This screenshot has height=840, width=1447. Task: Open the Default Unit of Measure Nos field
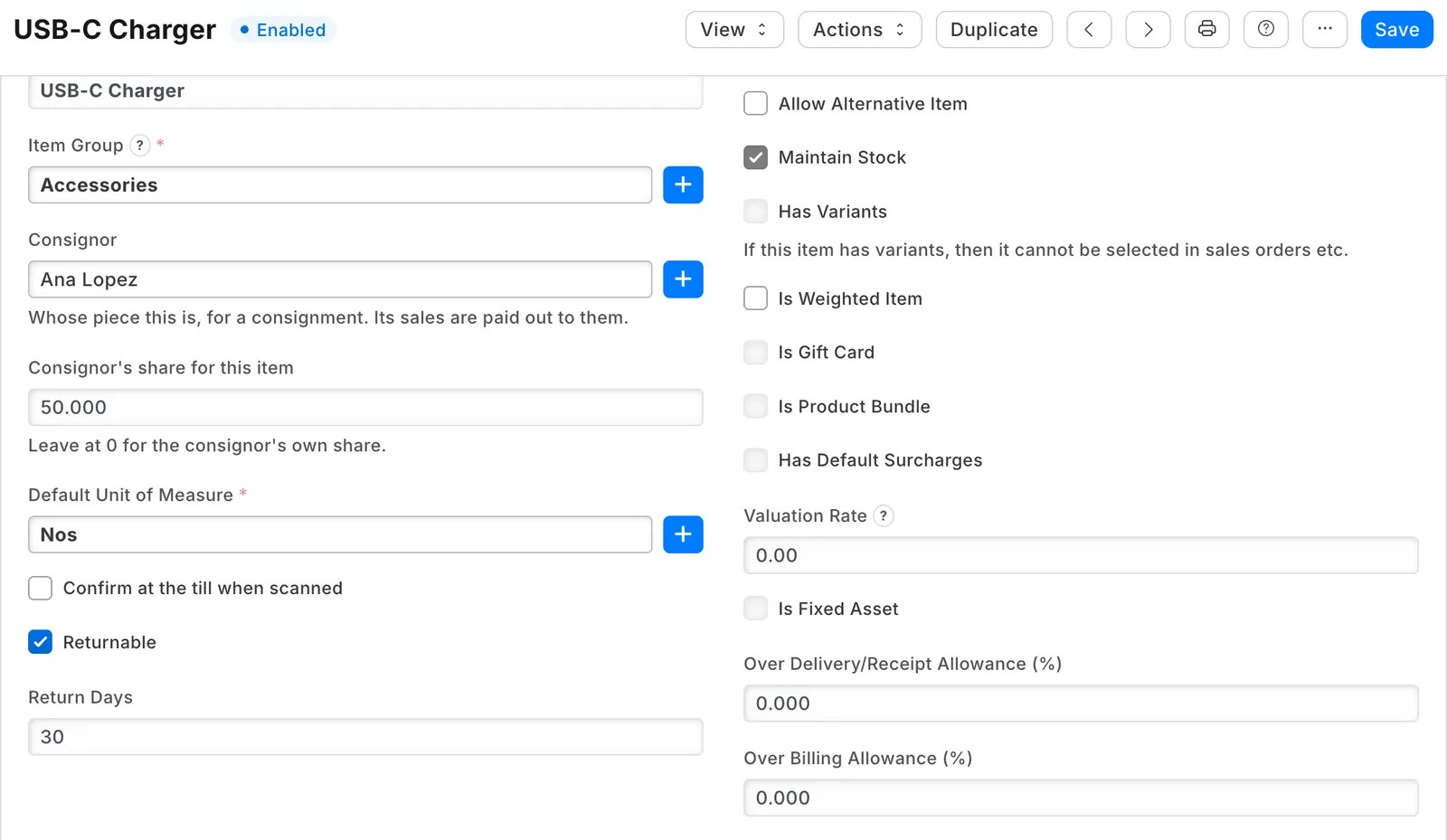point(340,534)
